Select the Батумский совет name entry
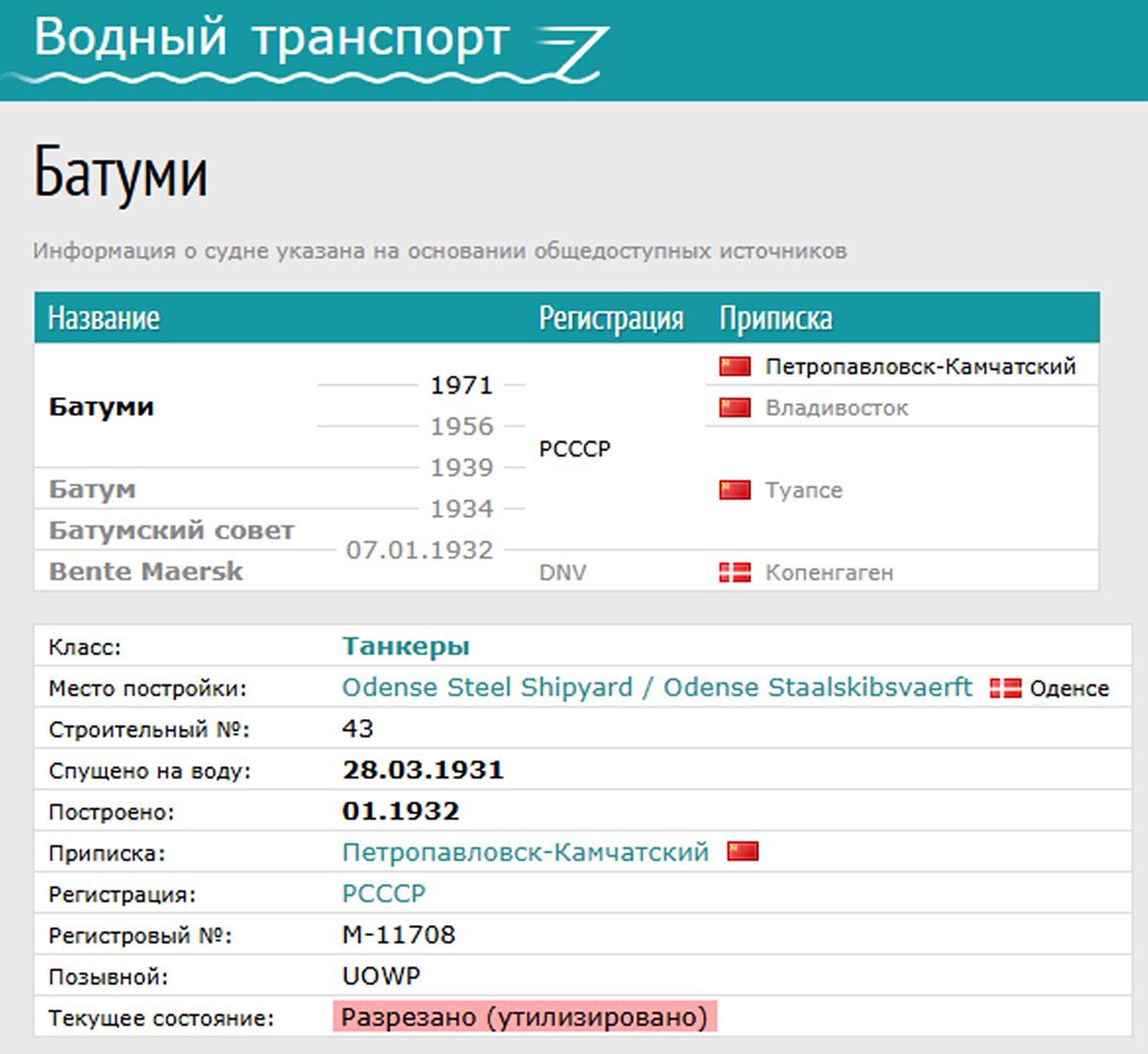Viewport: 1148px width, 1054px height. tap(171, 530)
